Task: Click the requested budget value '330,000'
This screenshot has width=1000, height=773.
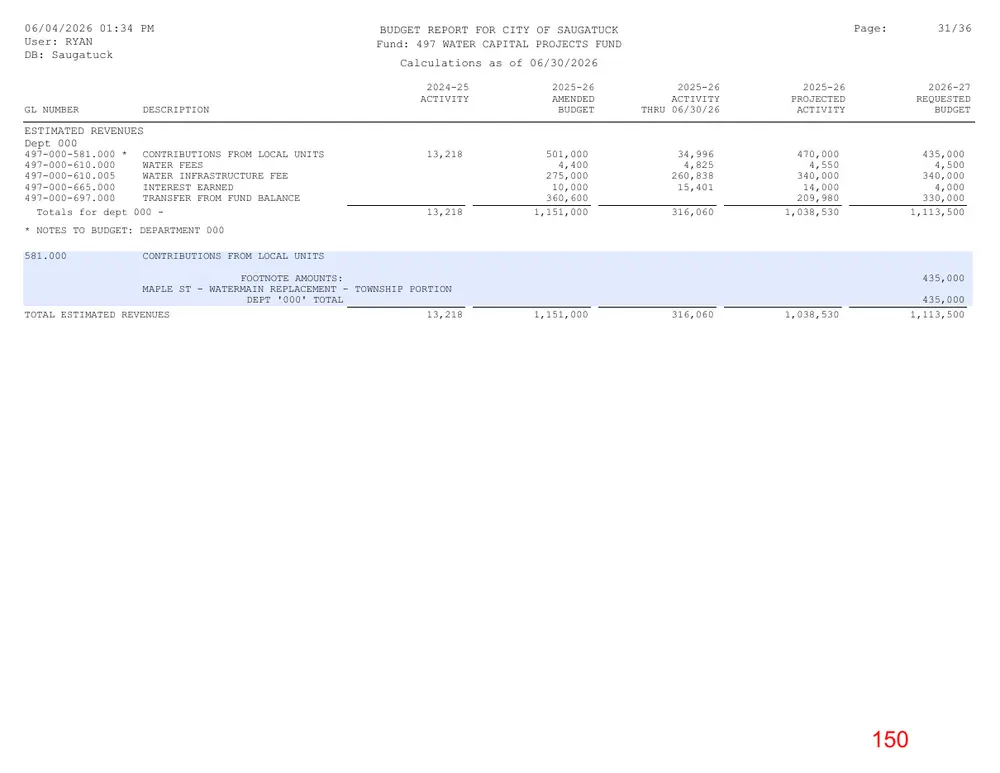Action: (x=943, y=198)
